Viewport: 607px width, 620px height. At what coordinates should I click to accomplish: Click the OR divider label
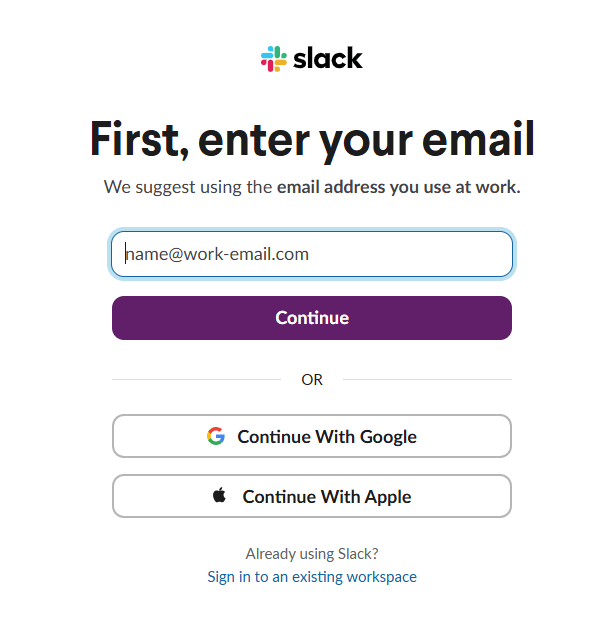pyautogui.click(x=312, y=380)
